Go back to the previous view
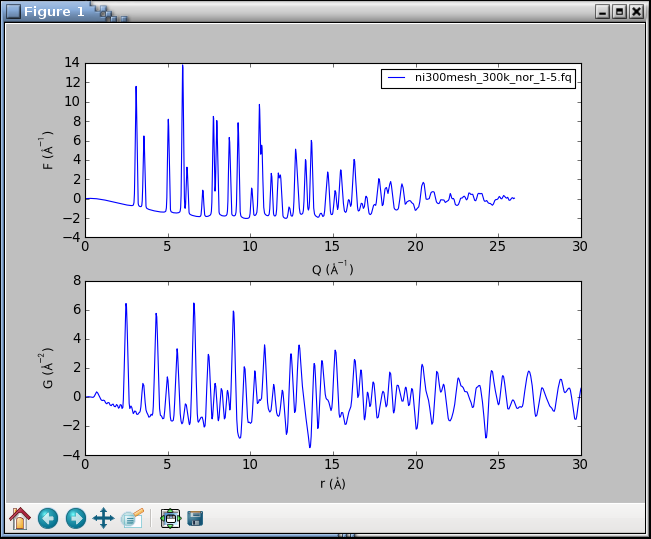 [48, 518]
